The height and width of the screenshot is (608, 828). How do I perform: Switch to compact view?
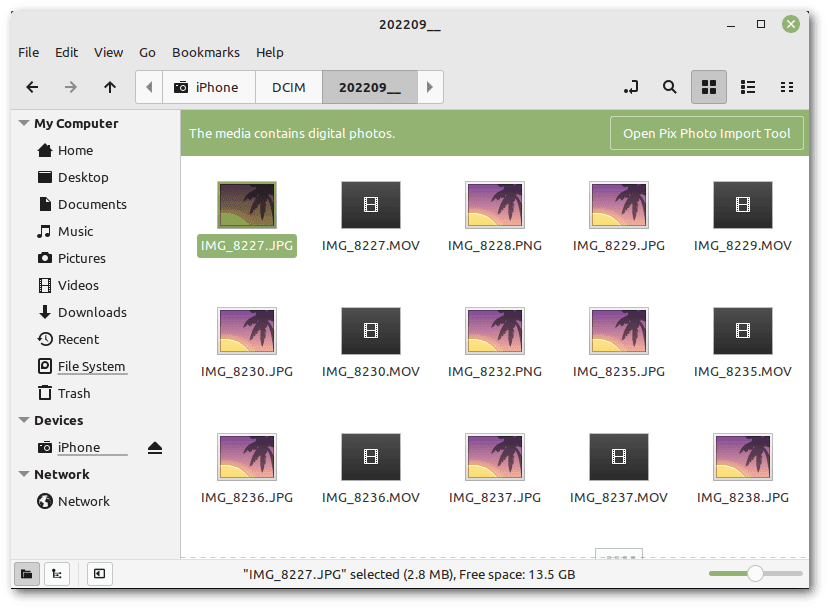click(787, 87)
